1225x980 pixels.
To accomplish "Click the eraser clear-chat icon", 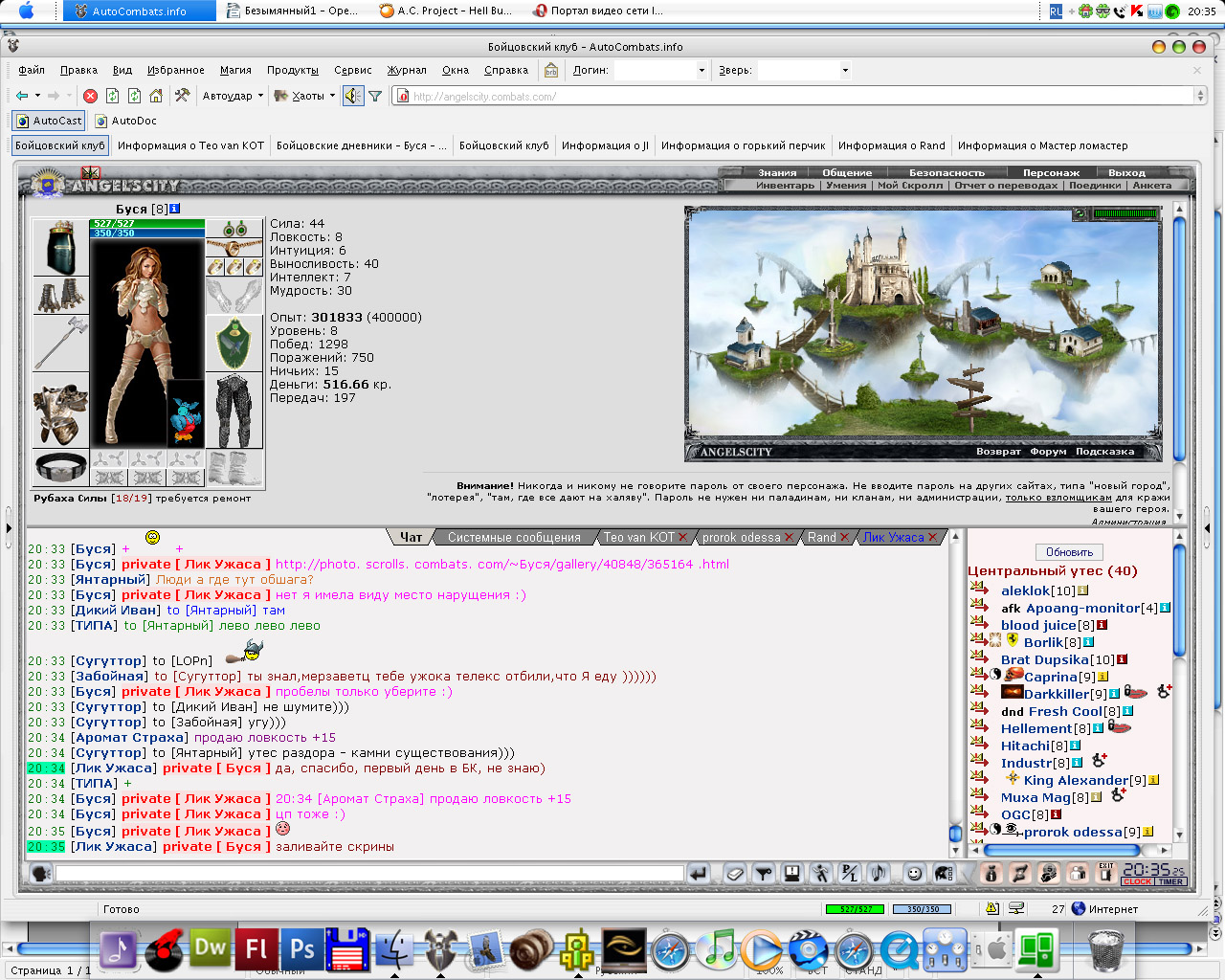I will (x=734, y=873).
